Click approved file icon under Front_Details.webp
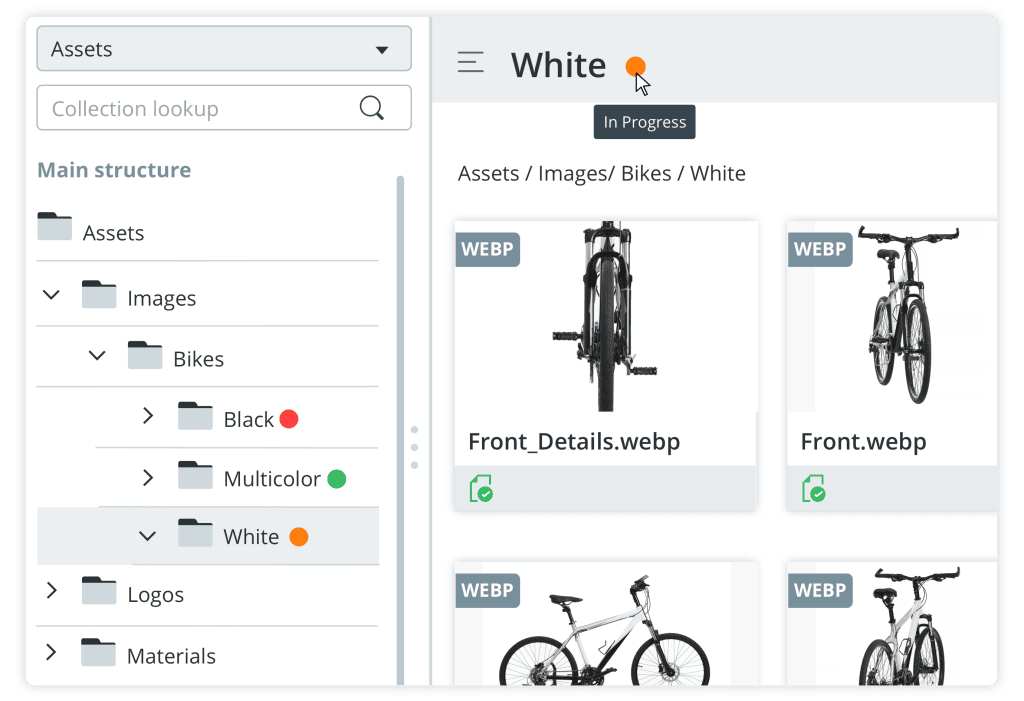 [x=481, y=489]
